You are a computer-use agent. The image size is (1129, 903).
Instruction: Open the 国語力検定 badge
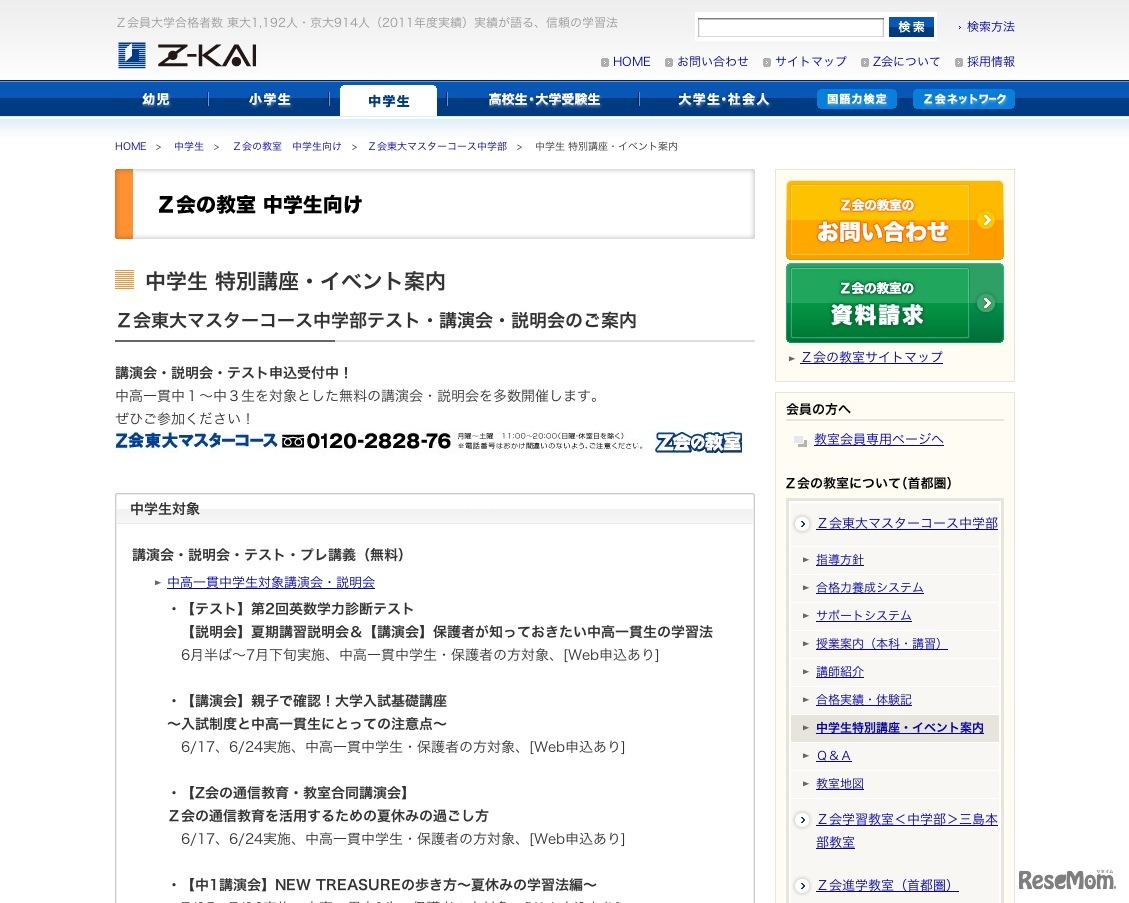[x=857, y=99]
